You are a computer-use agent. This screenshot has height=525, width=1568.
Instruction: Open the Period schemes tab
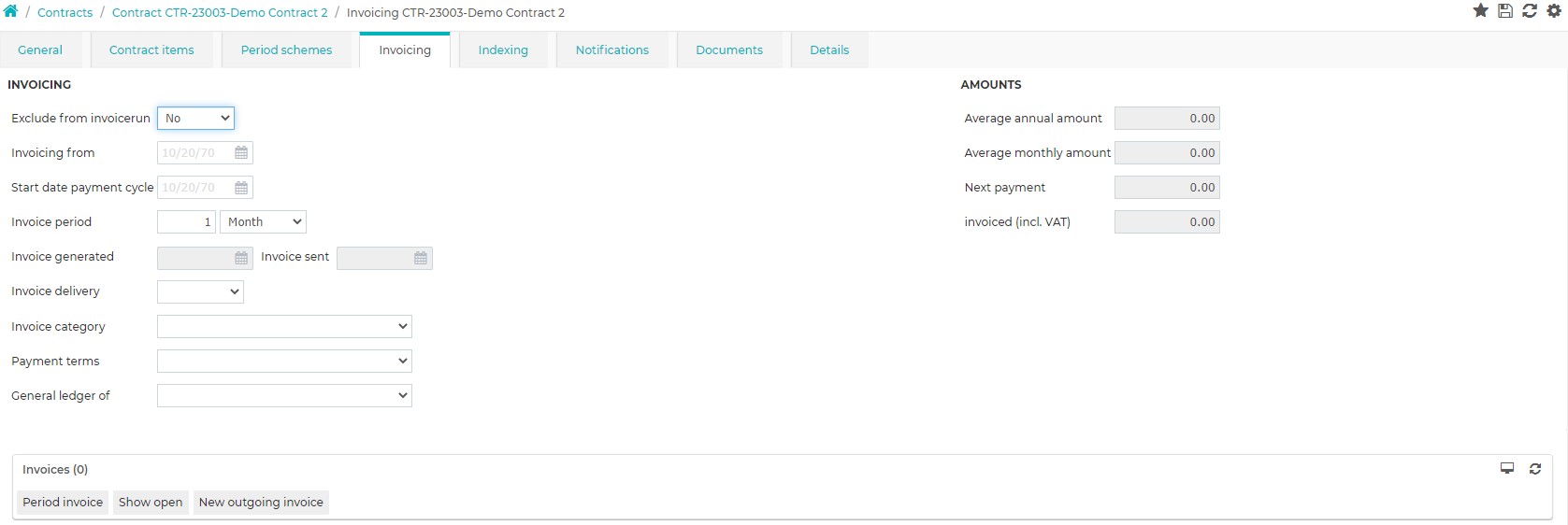point(286,50)
